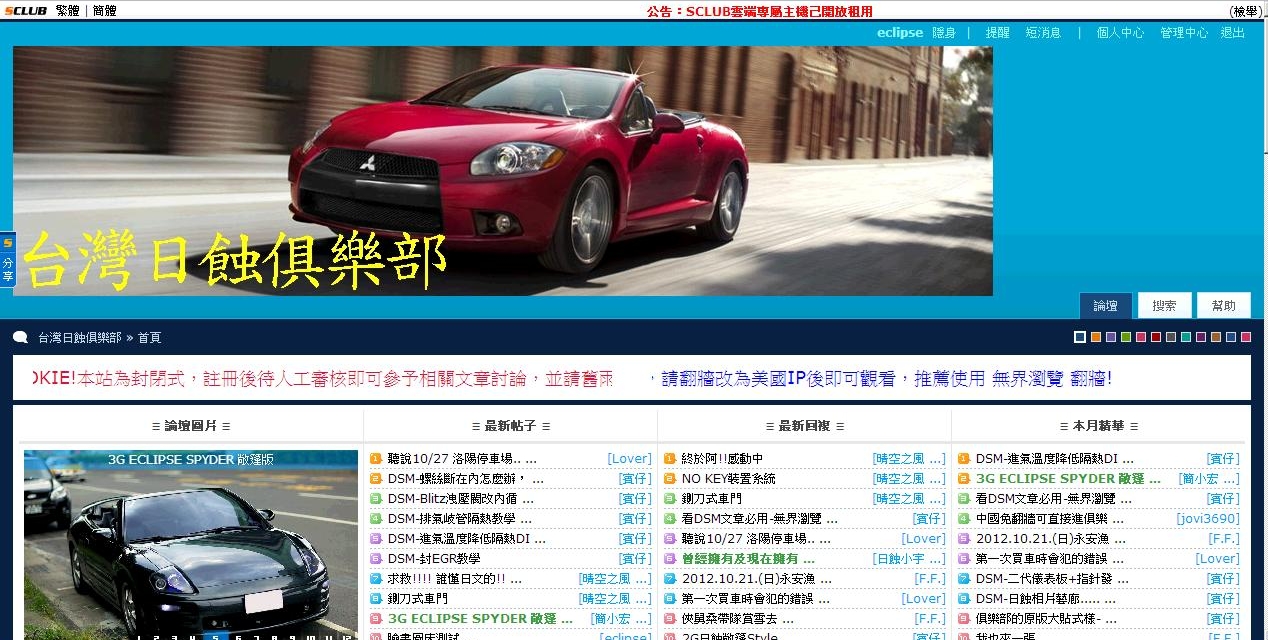Toggle 隱身 invisible status

pyautogui.click(x=944, y=32)
